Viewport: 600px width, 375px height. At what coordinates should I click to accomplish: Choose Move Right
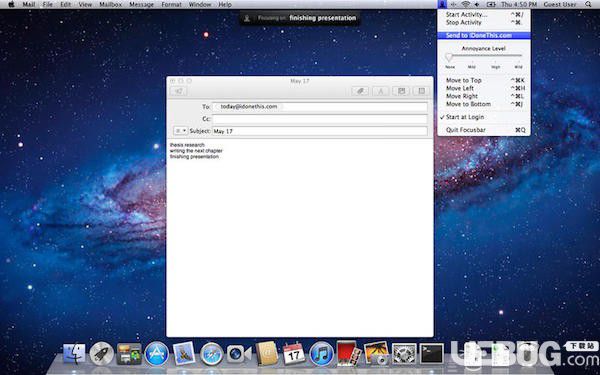[484, 96]
